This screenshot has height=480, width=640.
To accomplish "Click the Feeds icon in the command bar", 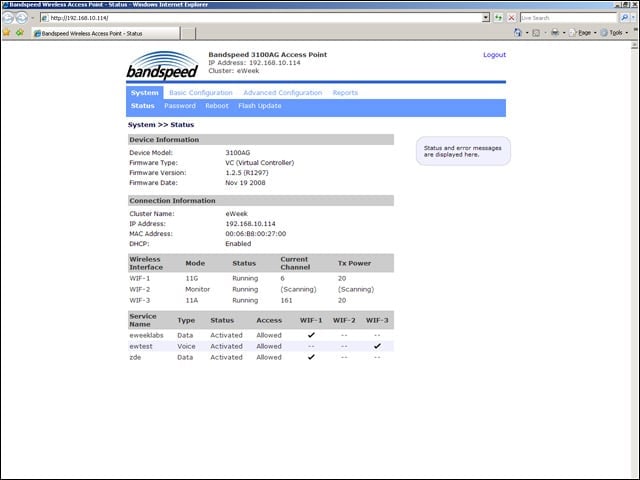I will click(536, 33).
